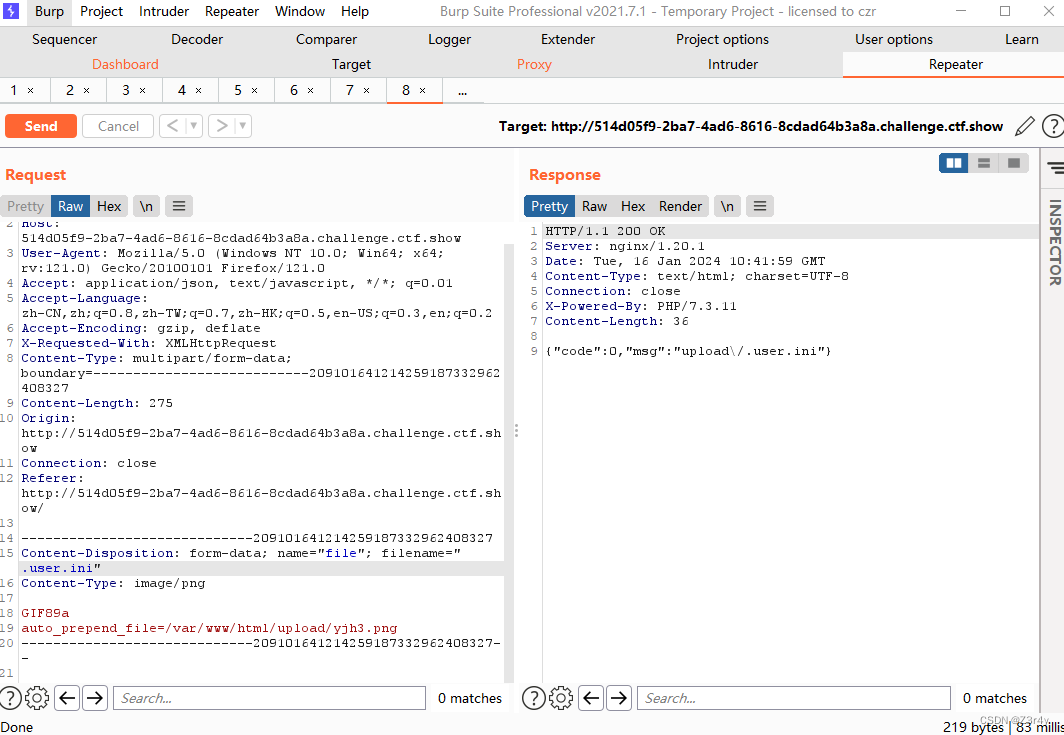
Task: Open the Burp menu
Action: coord(50,12)
